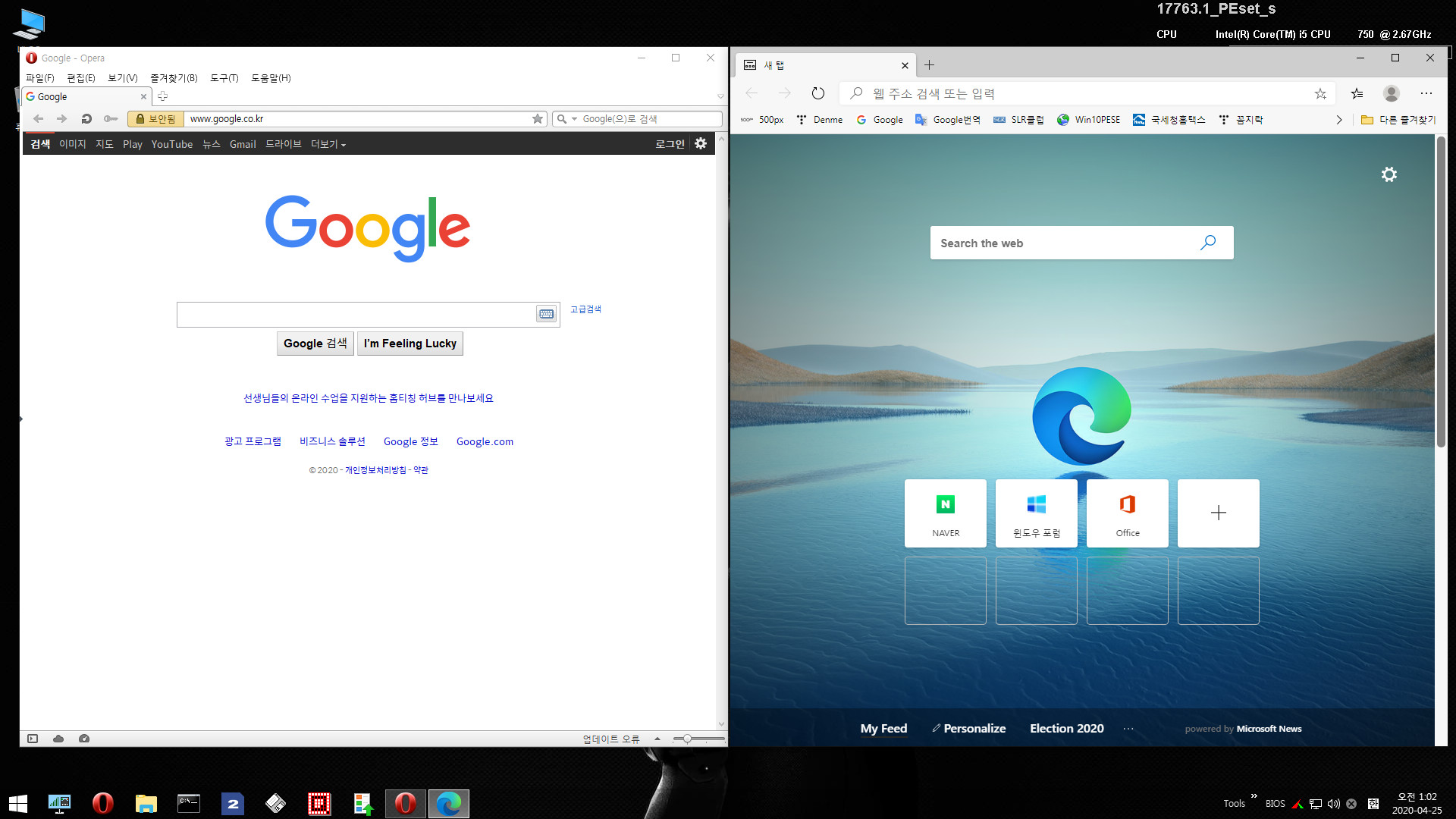
Task: Select My Feed on Edge page
Action: (x=883, y=729)
